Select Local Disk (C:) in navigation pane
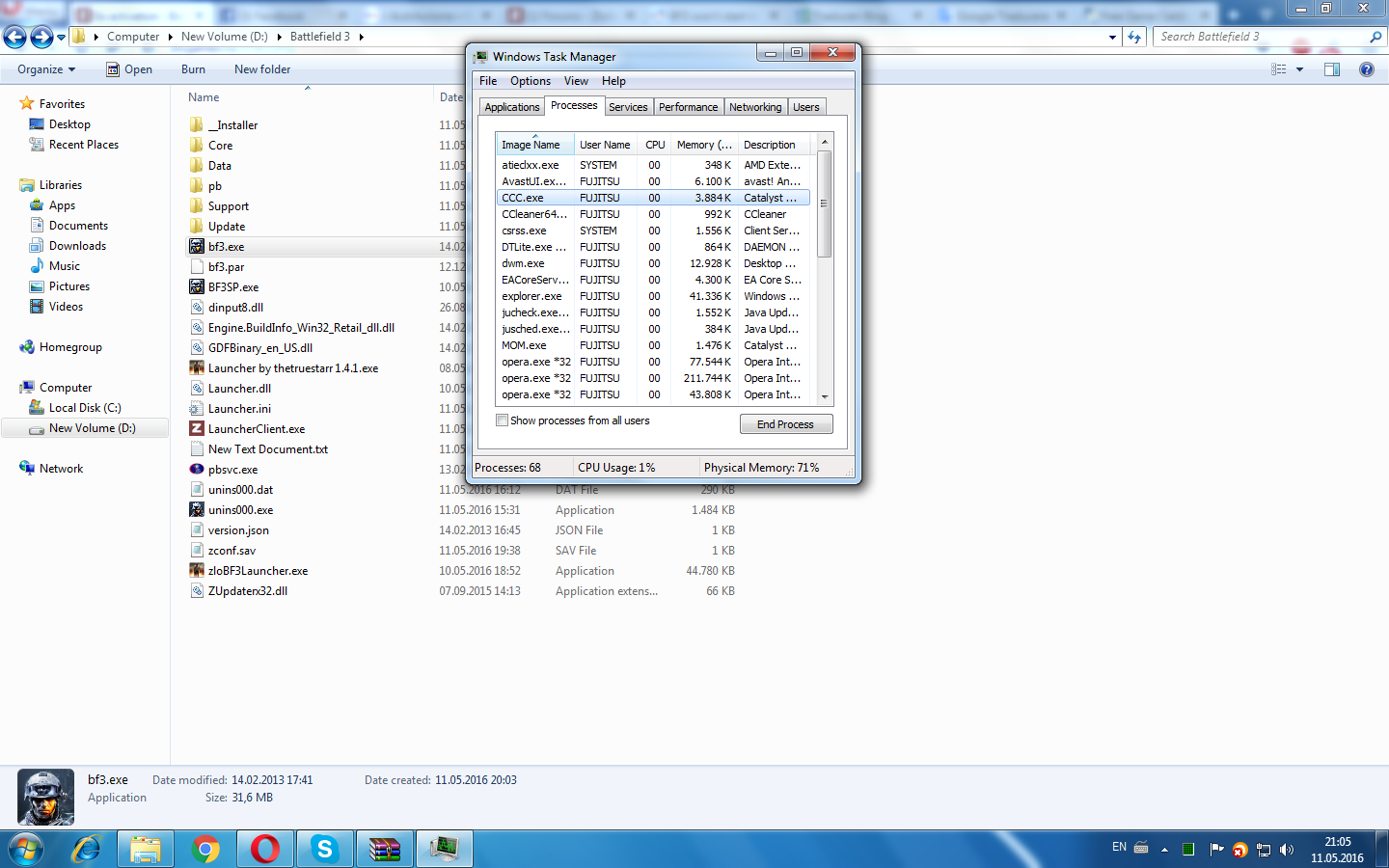Viewport: 1389px width, 868px height. point(85,408)
